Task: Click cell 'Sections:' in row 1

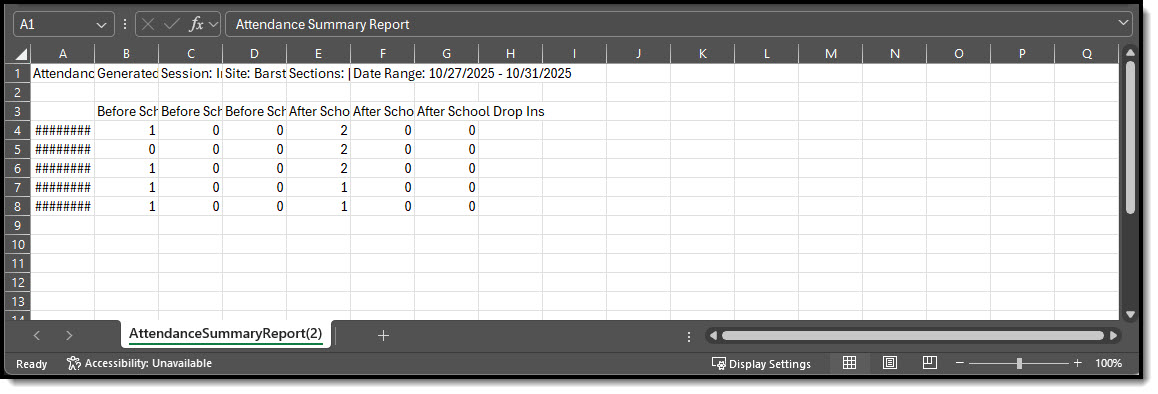Action: 318,73
